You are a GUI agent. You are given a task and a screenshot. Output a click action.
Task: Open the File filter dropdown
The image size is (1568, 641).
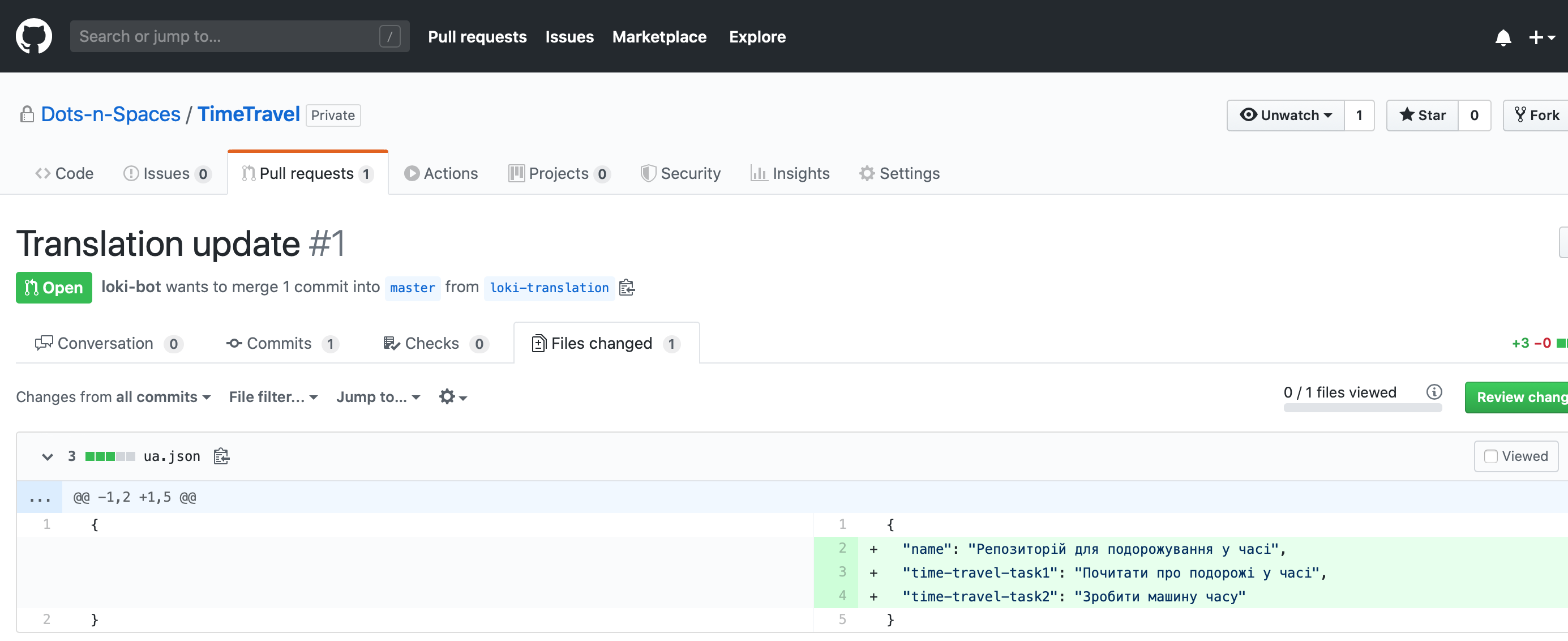(273, 397)
